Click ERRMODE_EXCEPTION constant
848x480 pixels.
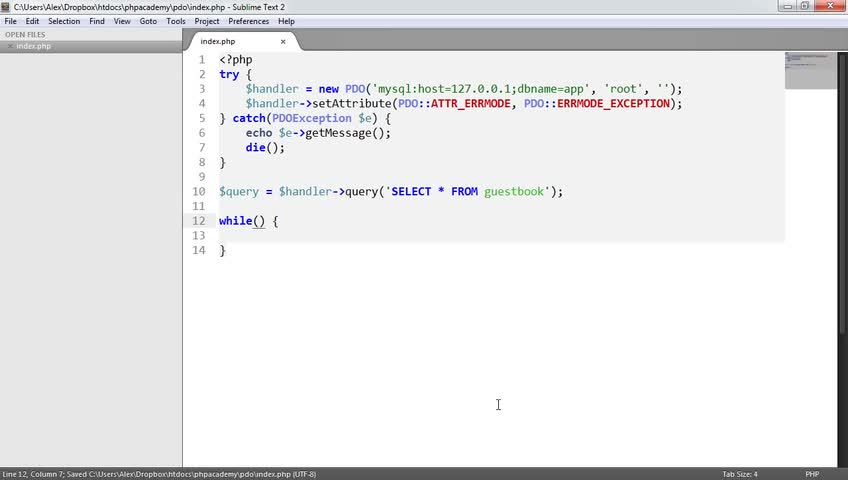613,103
